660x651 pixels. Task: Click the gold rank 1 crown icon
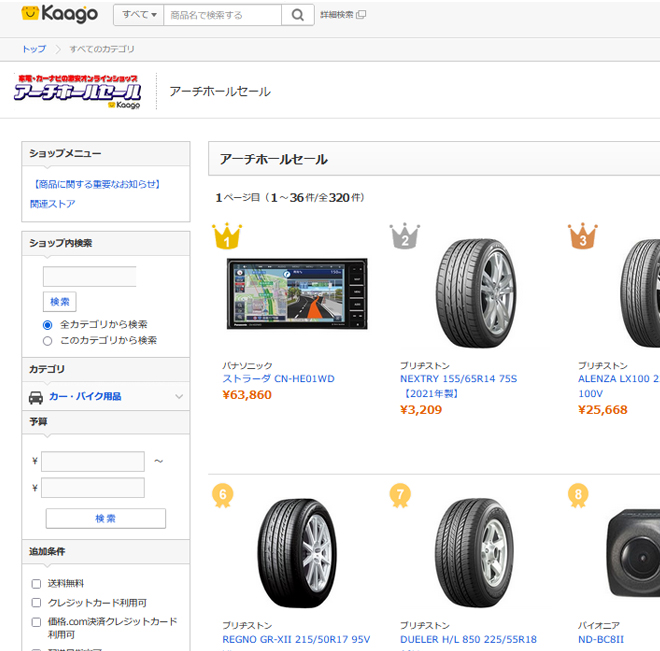tap(227, 237)
